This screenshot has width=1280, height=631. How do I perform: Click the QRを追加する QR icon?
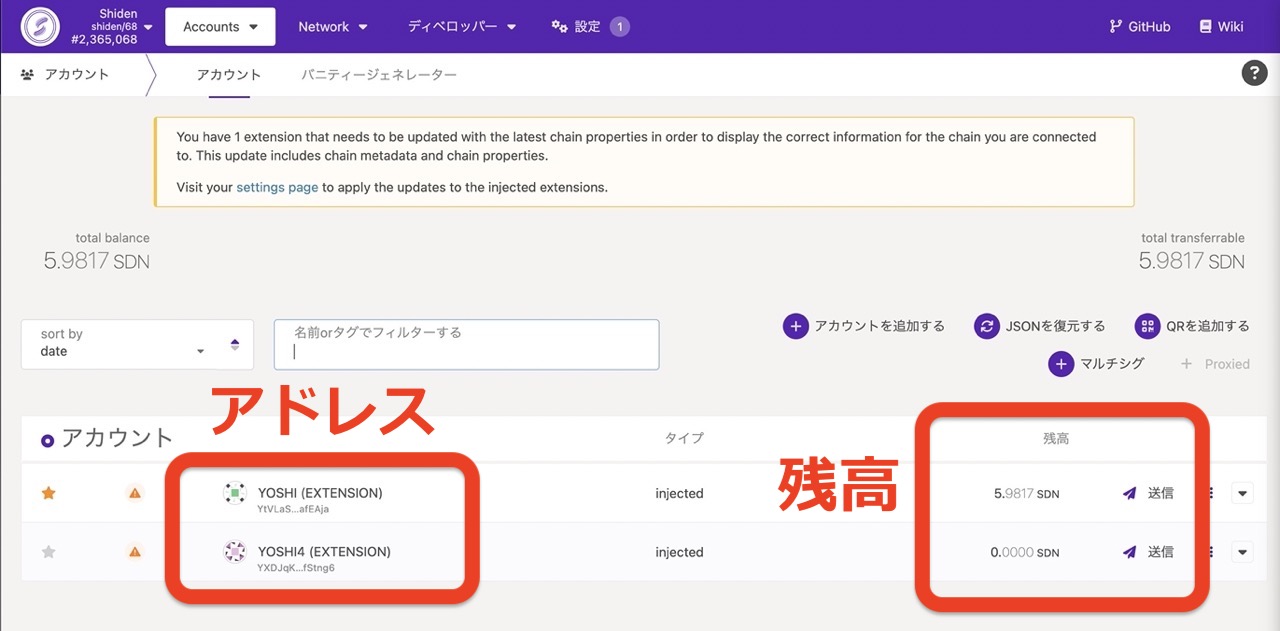tap(1146, 325)
